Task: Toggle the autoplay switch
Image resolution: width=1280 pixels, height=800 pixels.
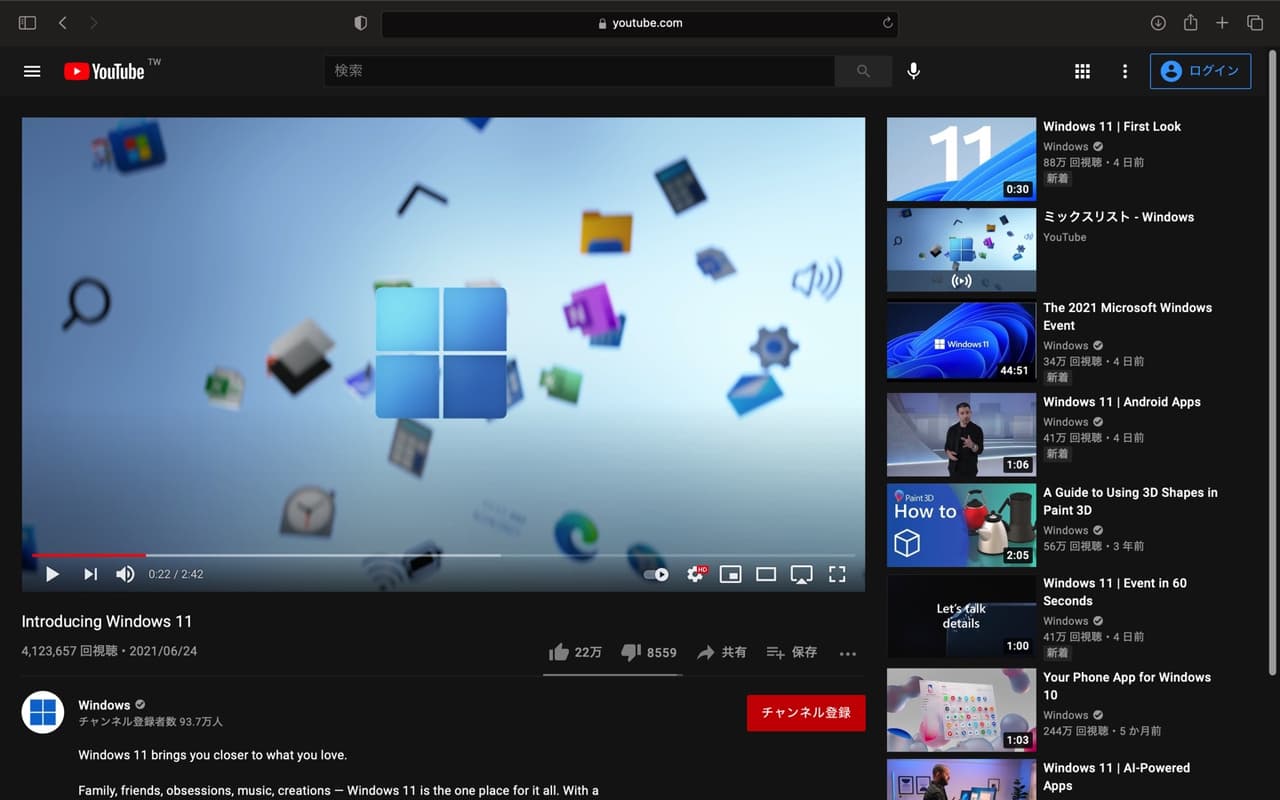Action: tap(656, 574)
